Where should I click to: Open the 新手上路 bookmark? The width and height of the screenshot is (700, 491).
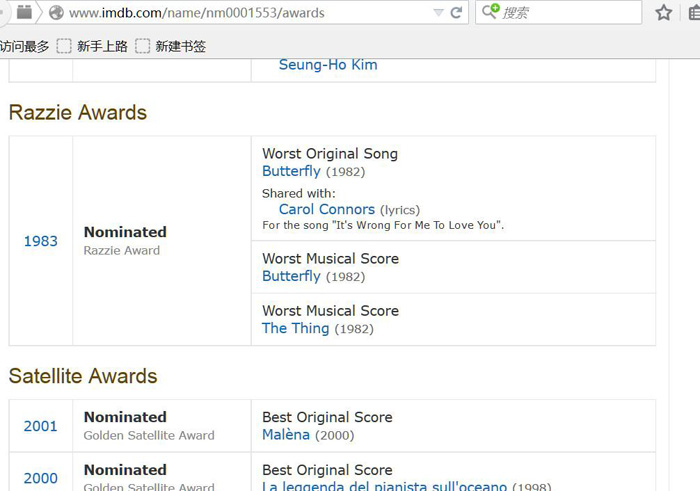click(102, 46)
